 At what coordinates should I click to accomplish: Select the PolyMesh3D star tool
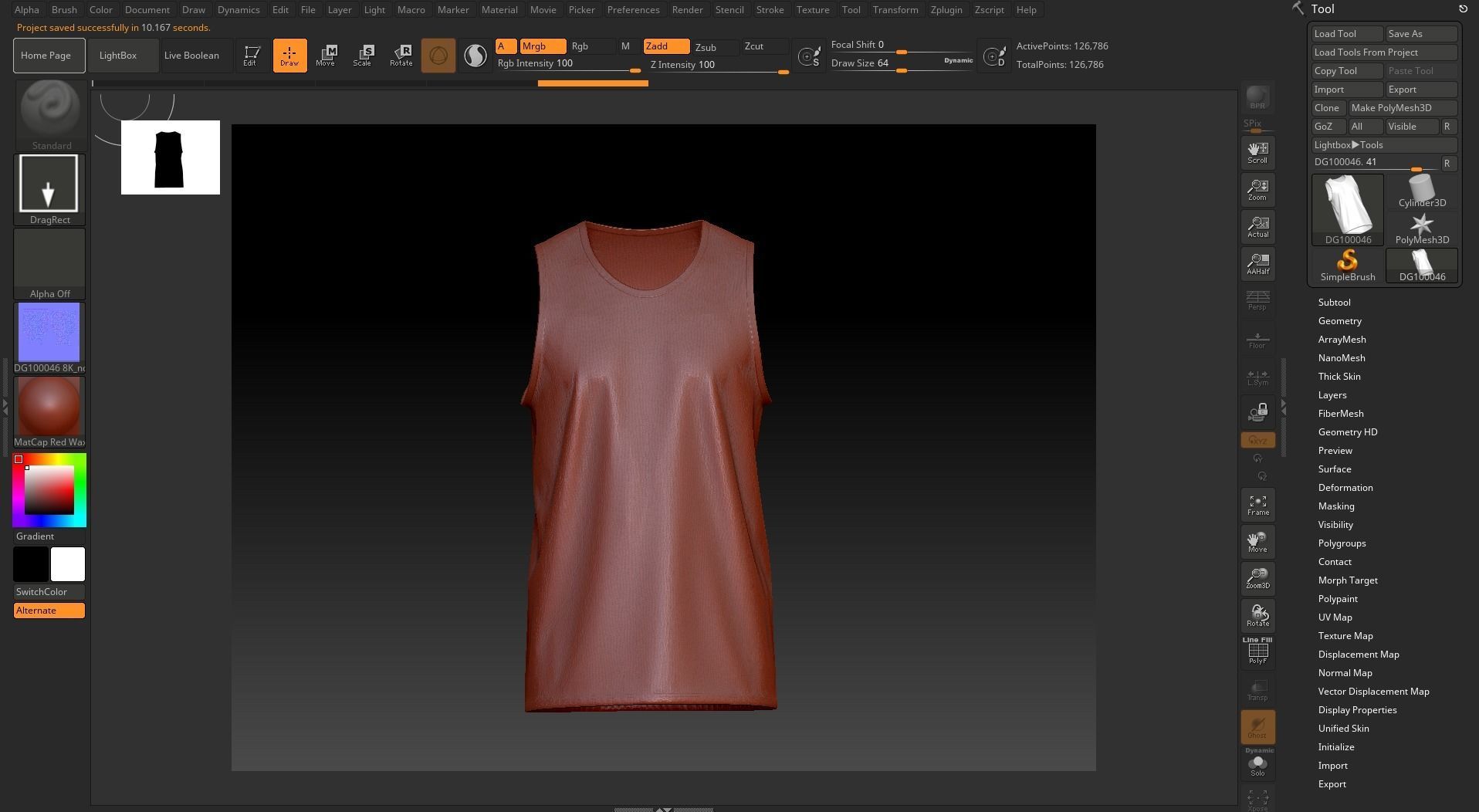1422,228
